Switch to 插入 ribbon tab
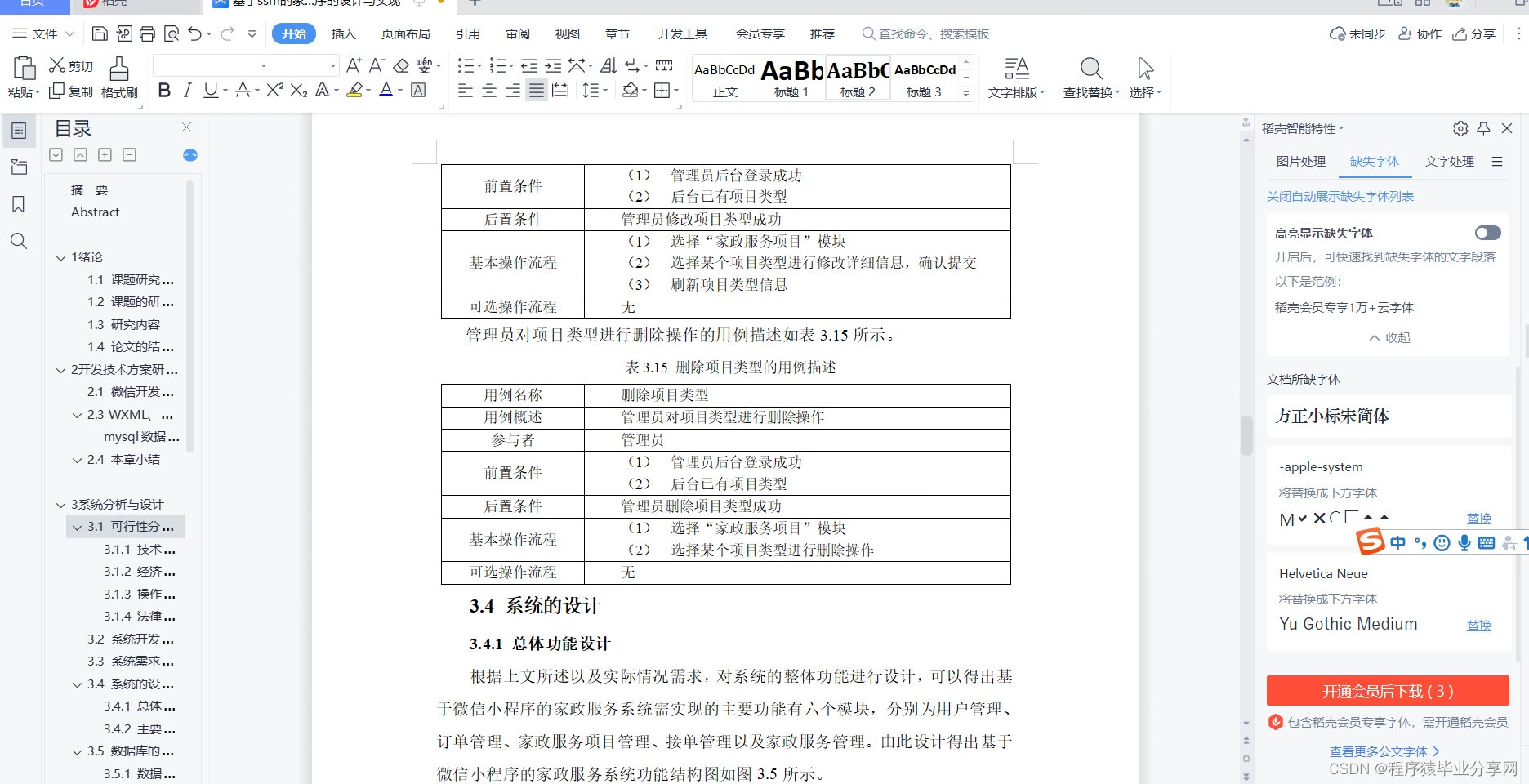Image resolution: width=1529 pixels, height=784 pixels. pyautogui.click(x=343, y=33)
